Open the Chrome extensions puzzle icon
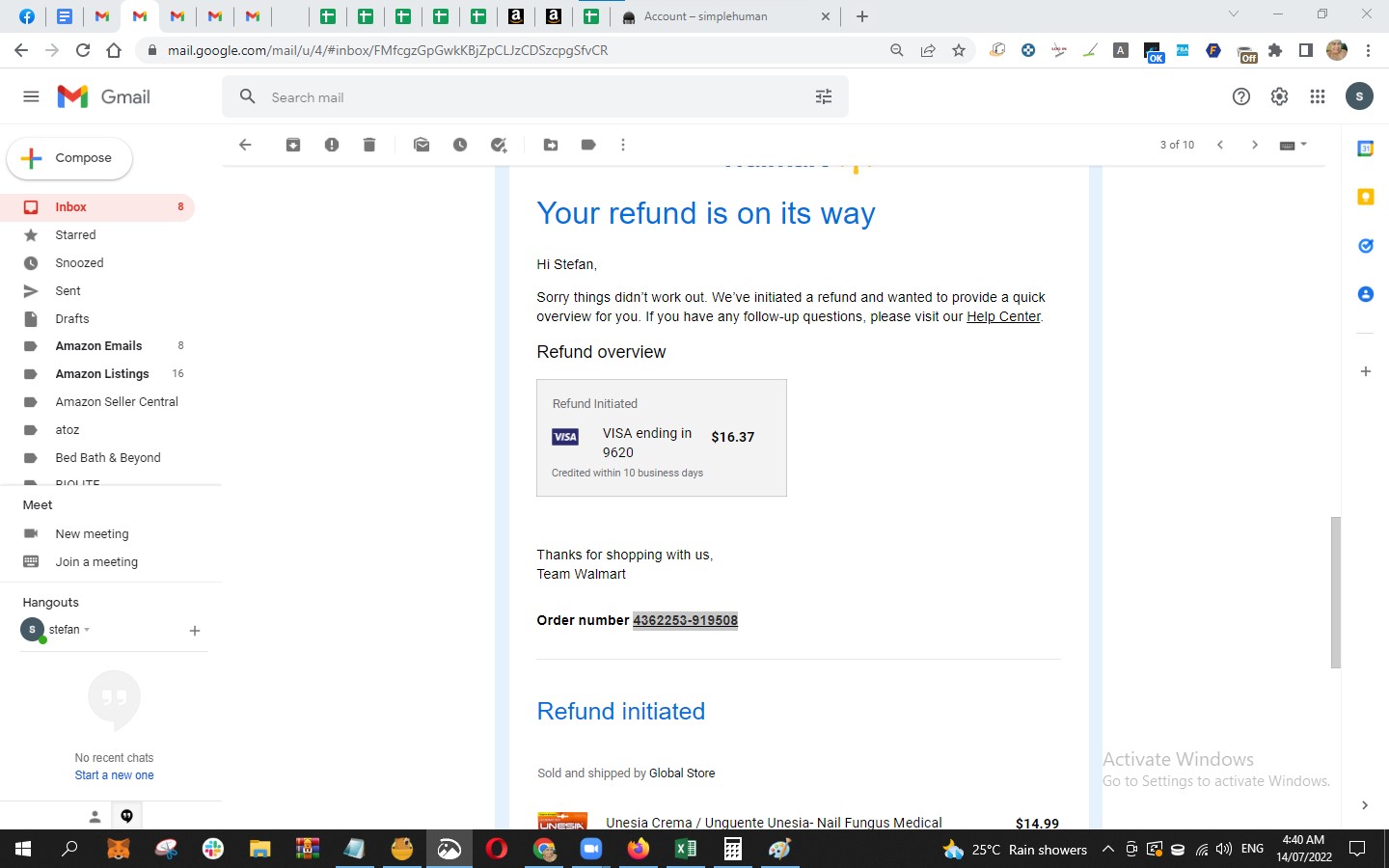 pos(1275,50)
